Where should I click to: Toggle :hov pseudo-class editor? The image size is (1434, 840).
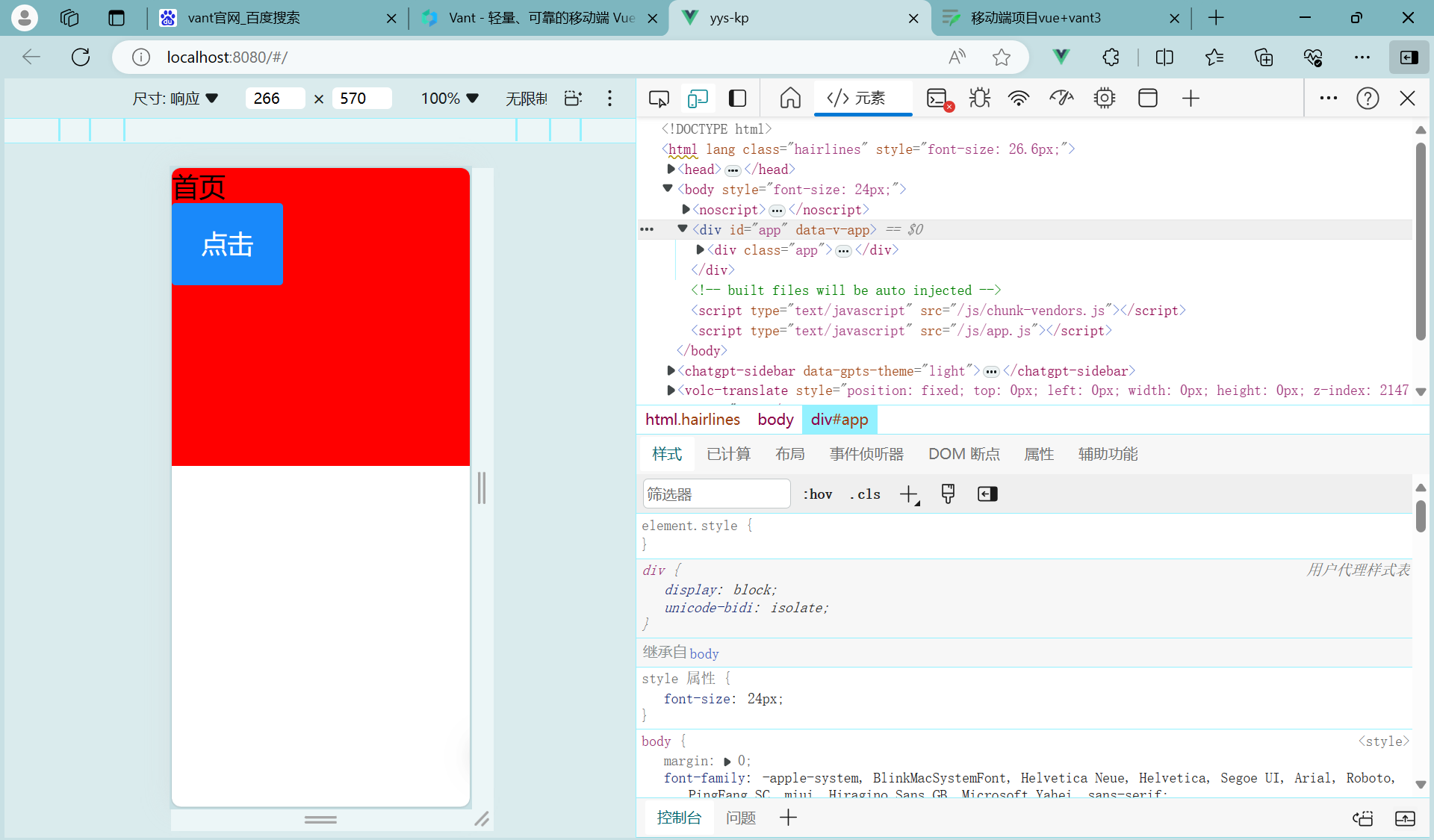click(817, 494)
